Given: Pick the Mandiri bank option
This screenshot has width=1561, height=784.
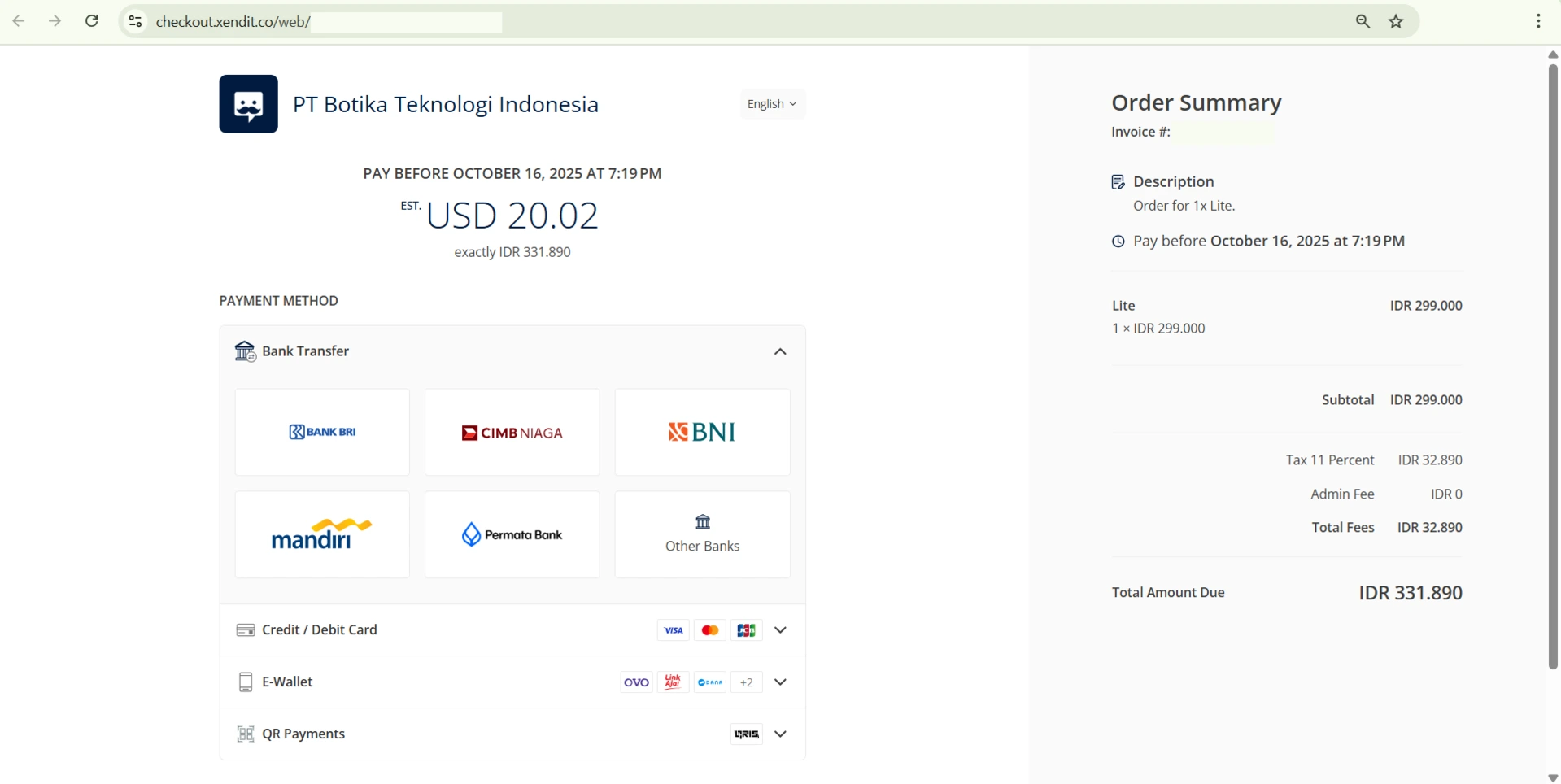Looking at the screenshot, I should coord(322,534).
